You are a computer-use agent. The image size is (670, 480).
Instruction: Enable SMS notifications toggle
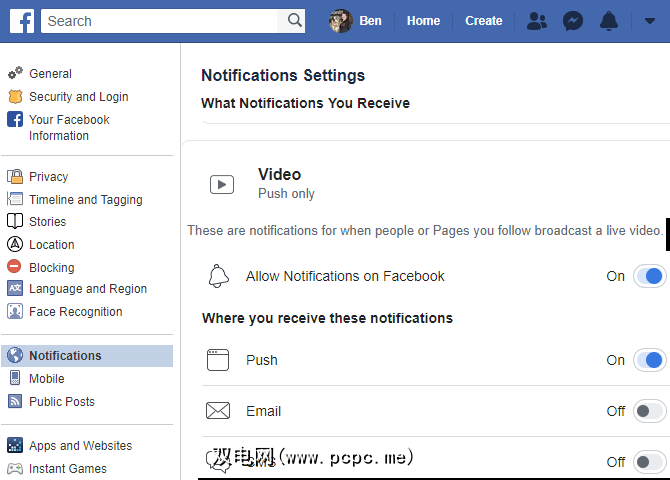(649, 462)
